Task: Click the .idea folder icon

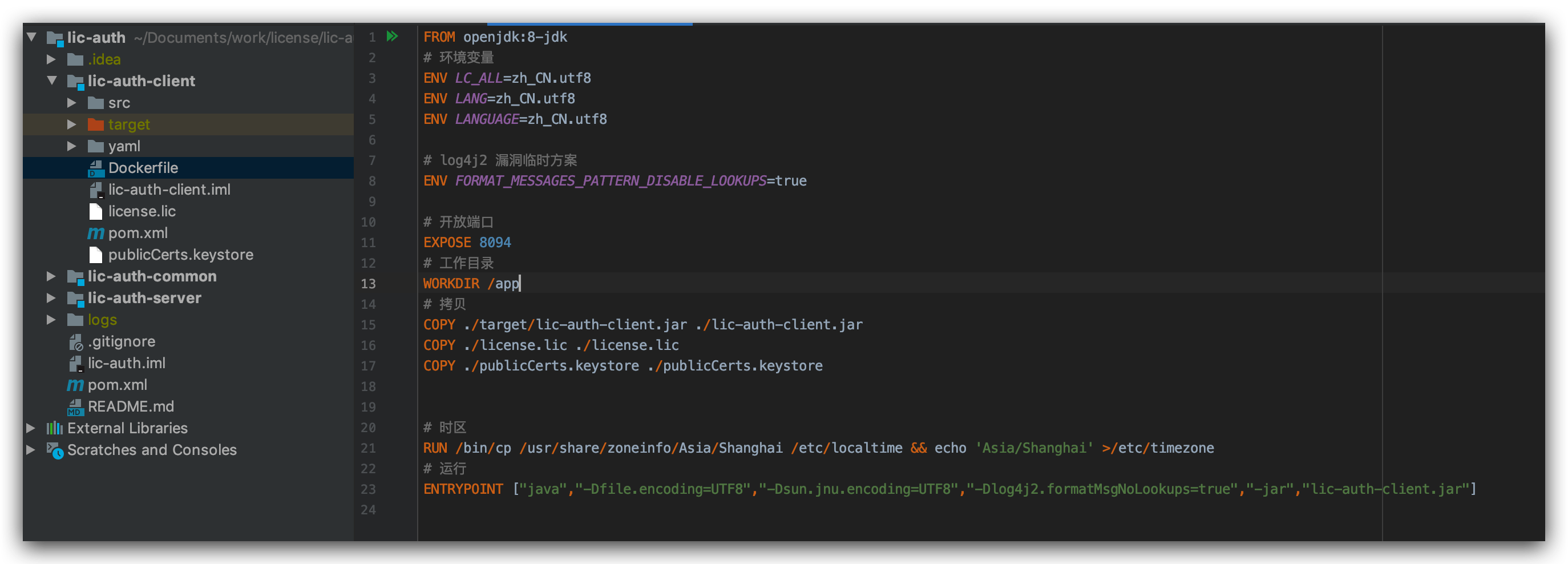Action: coord(75,60)
